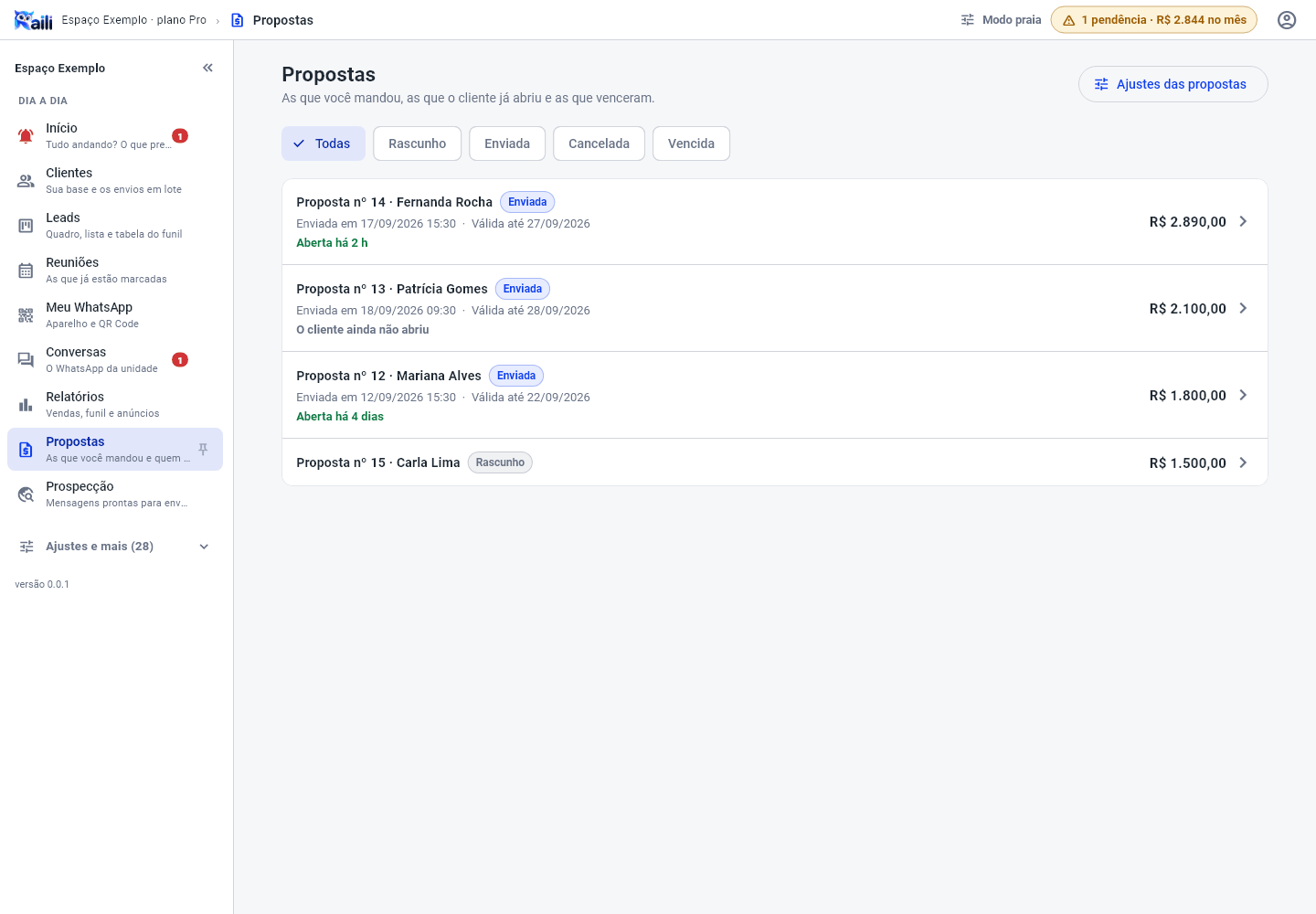The width and height of the screenshot is (1316, 914).
Task: Filter proposals by Rascunho
Action: [417, 143]
